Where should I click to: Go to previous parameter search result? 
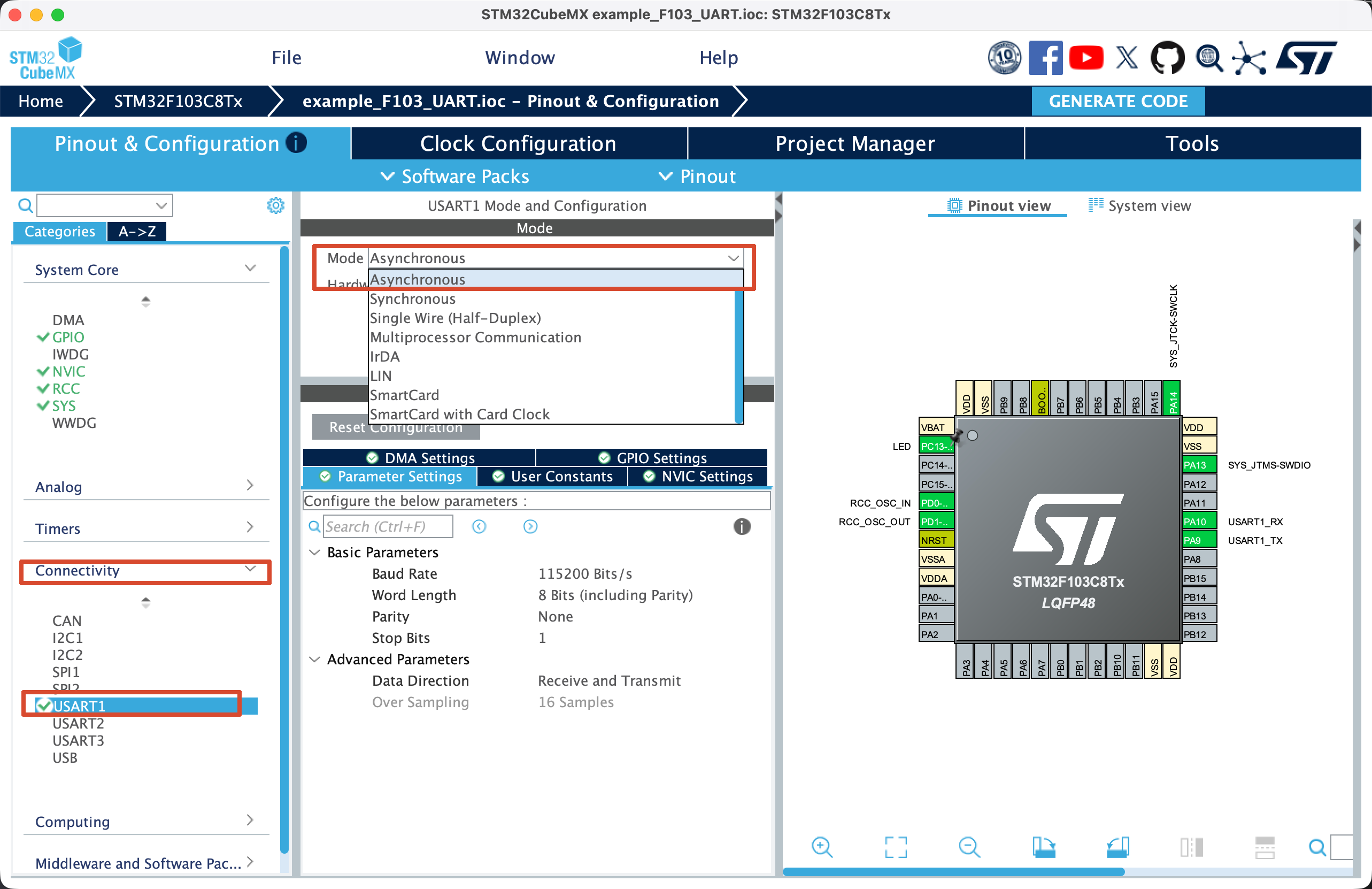click(x=479, y=526)
